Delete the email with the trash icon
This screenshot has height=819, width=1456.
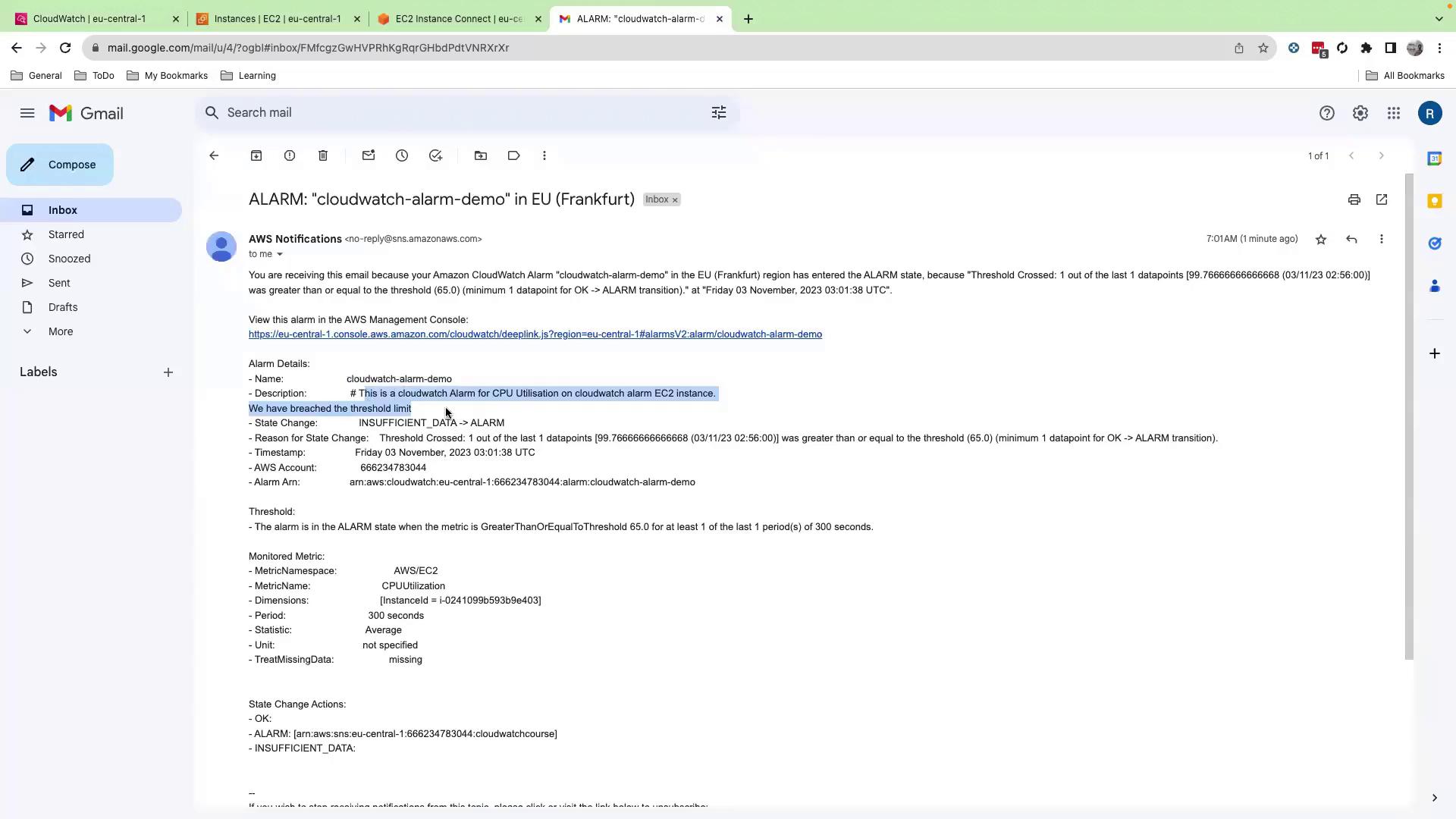(x=323, y=155)
